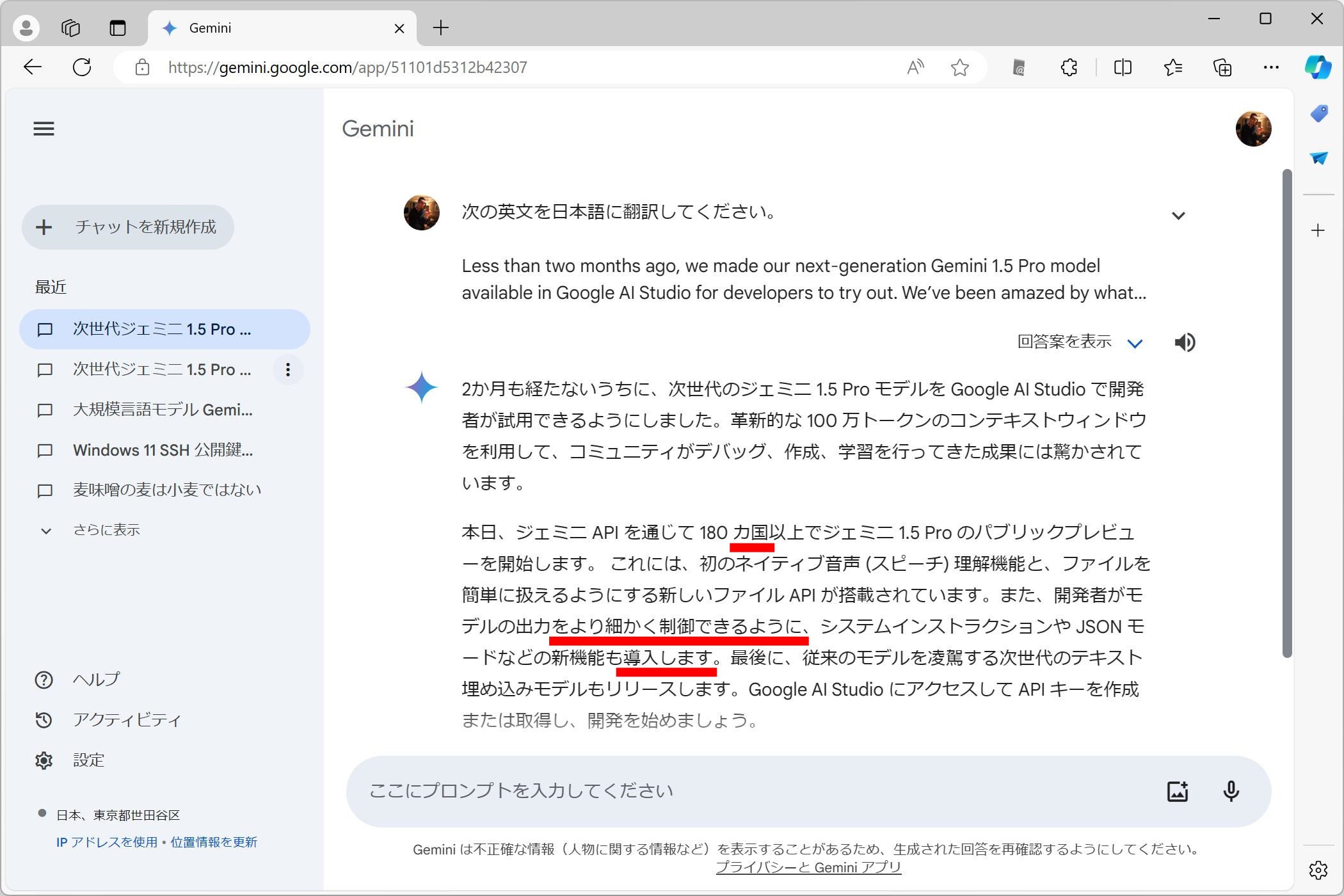Screen dimensions: 1344x896
Task: Expand the user prompt with chevron
Action: [1178, 216]
